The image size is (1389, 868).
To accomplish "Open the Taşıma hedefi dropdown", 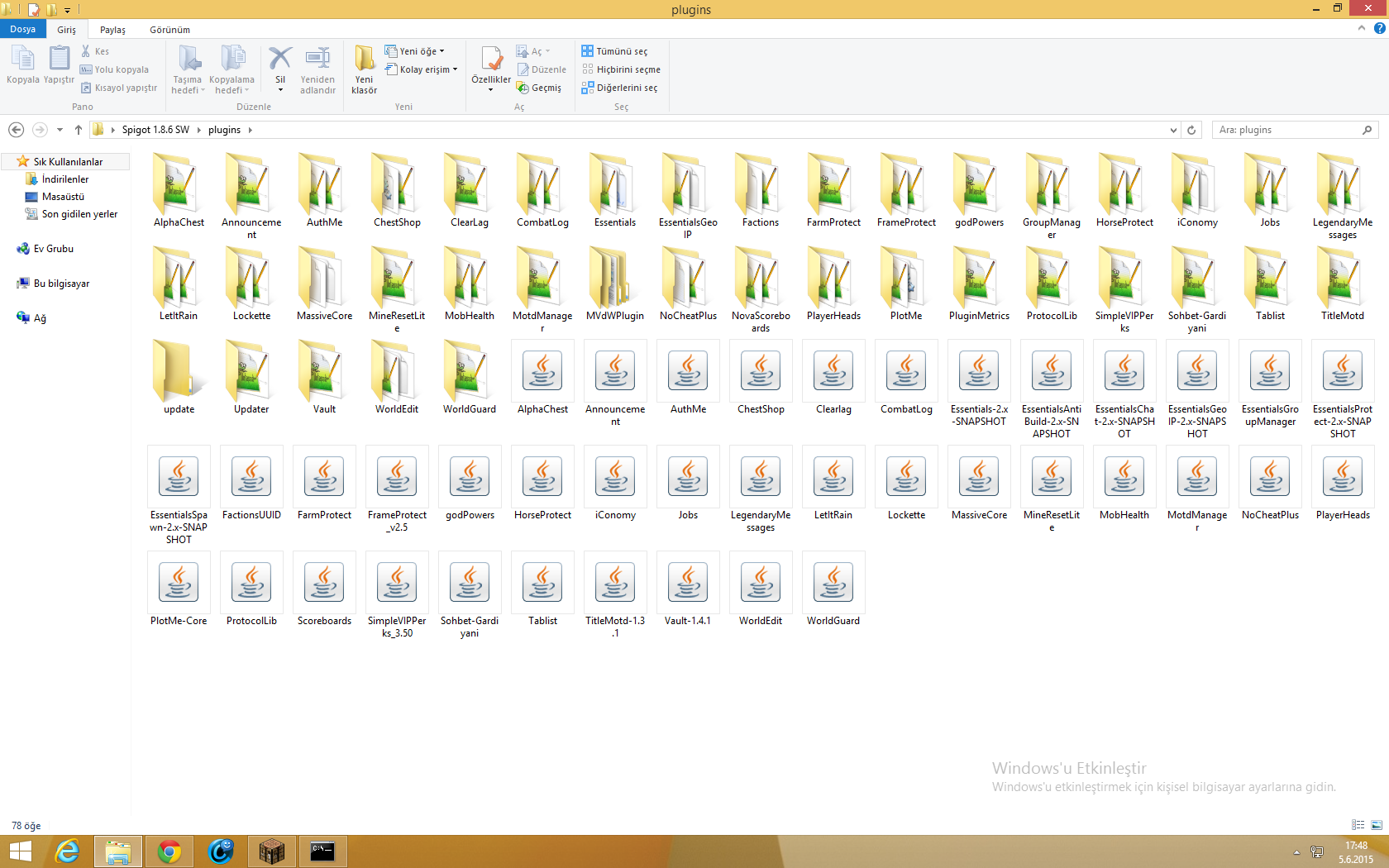I will click(188, 69).
